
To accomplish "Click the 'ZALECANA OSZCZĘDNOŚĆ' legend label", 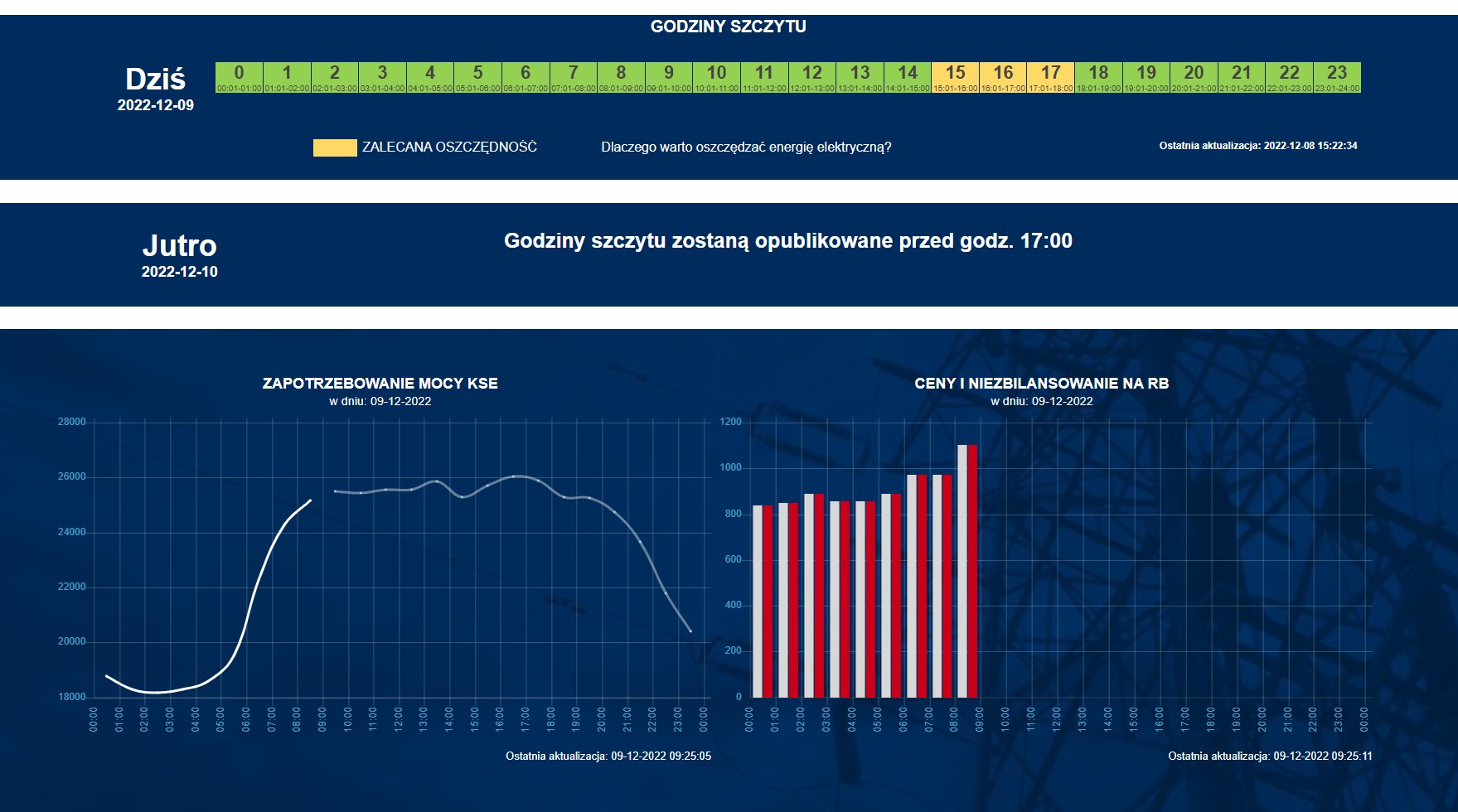I will point(449,147).
